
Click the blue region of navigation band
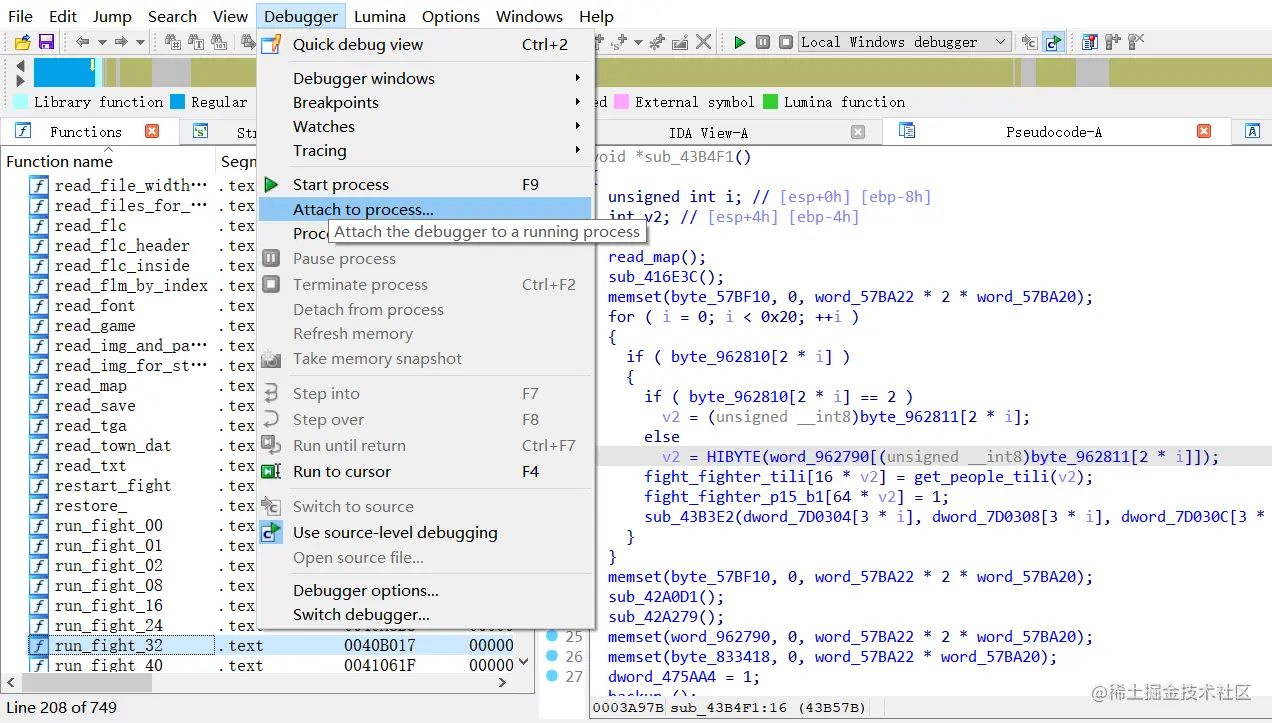point(64,73)
